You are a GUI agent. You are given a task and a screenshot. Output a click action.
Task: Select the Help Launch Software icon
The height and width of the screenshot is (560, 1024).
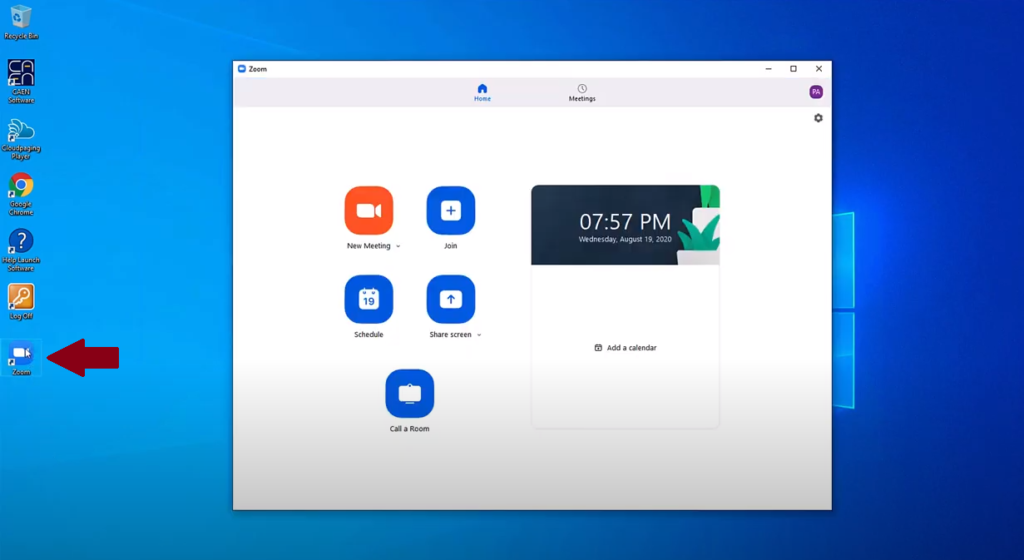21,243
